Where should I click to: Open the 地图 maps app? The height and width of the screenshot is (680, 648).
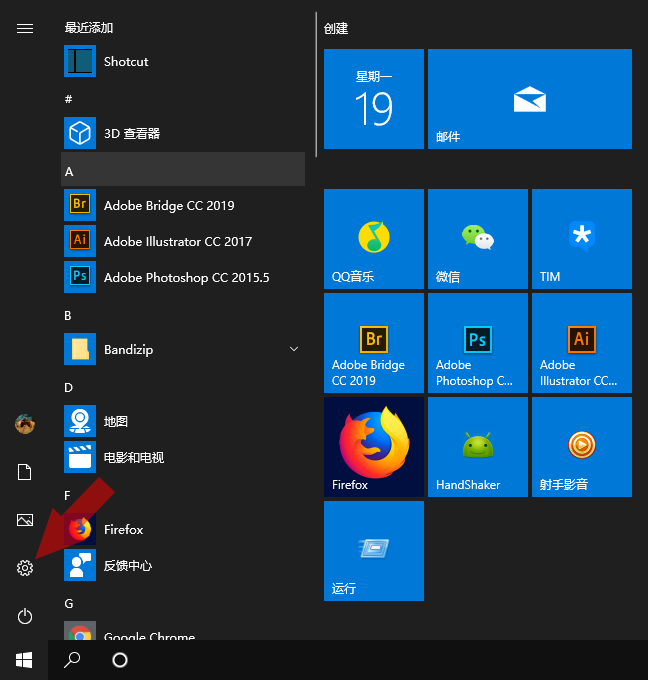[183, 421]
